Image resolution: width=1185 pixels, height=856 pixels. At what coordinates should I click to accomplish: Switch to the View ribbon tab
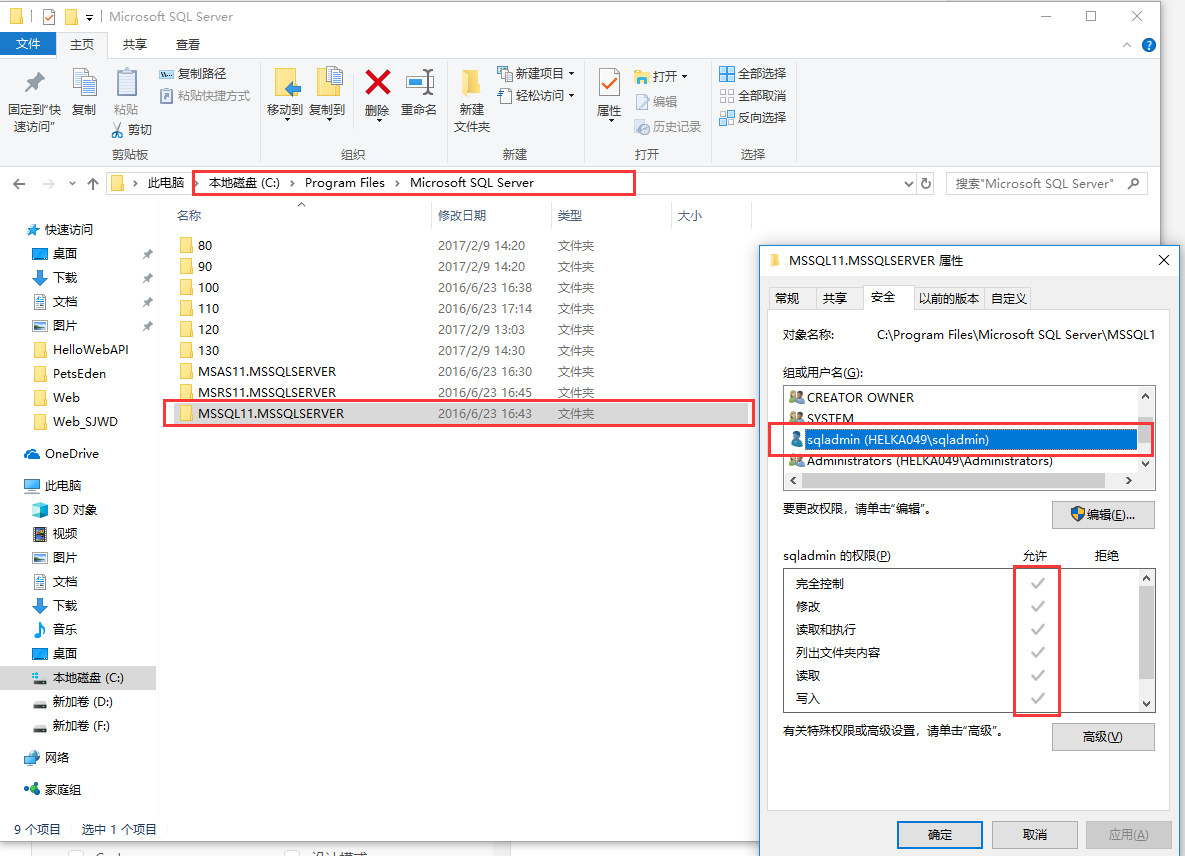(x=187, y=45)
